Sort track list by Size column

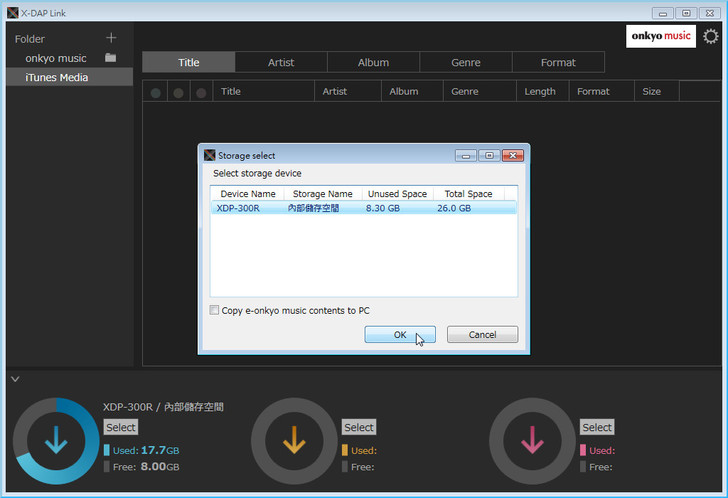point(657,91)
